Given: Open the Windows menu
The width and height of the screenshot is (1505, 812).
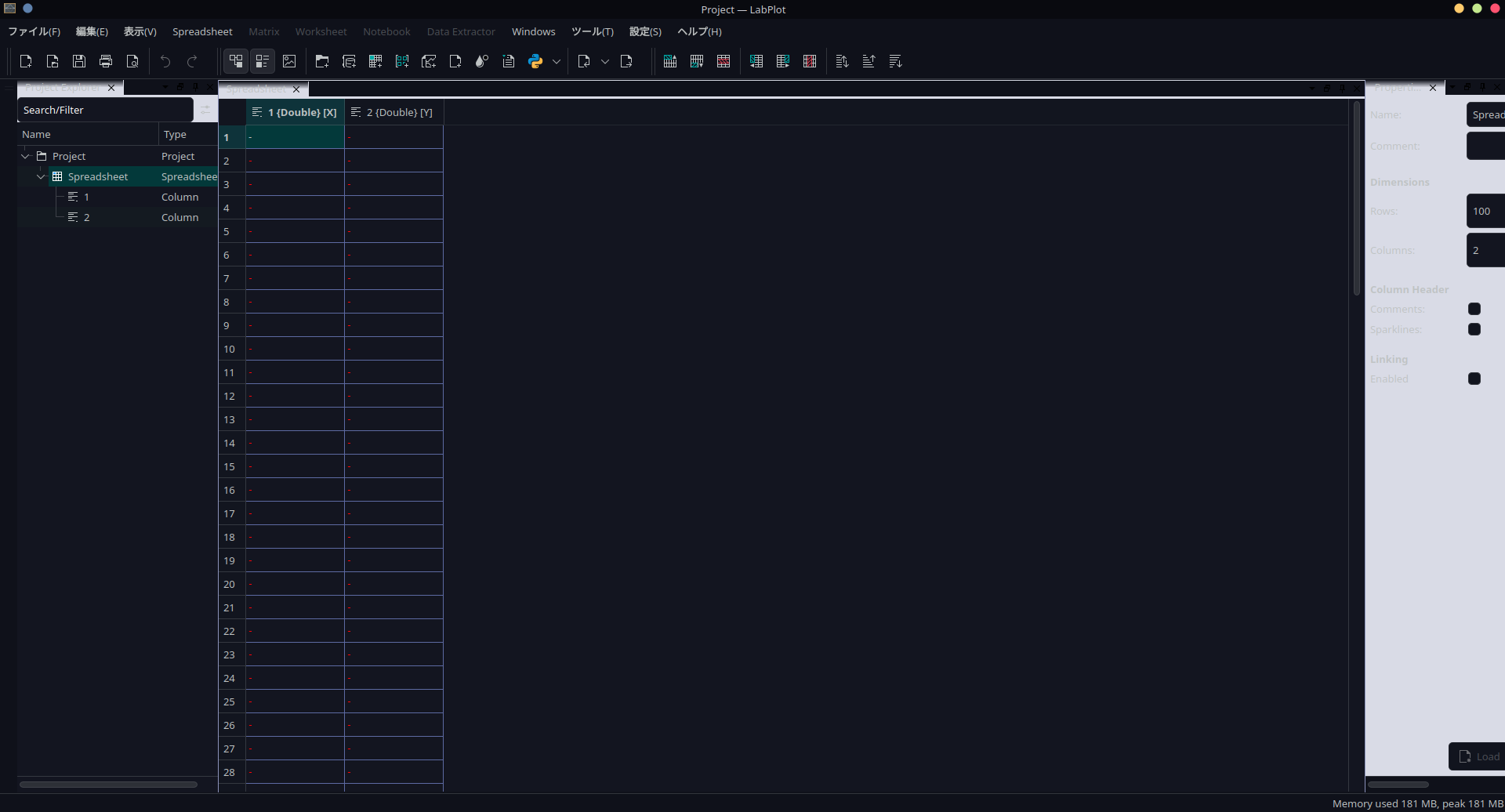Looking at the screenshot, I should (x=533, y=31).
